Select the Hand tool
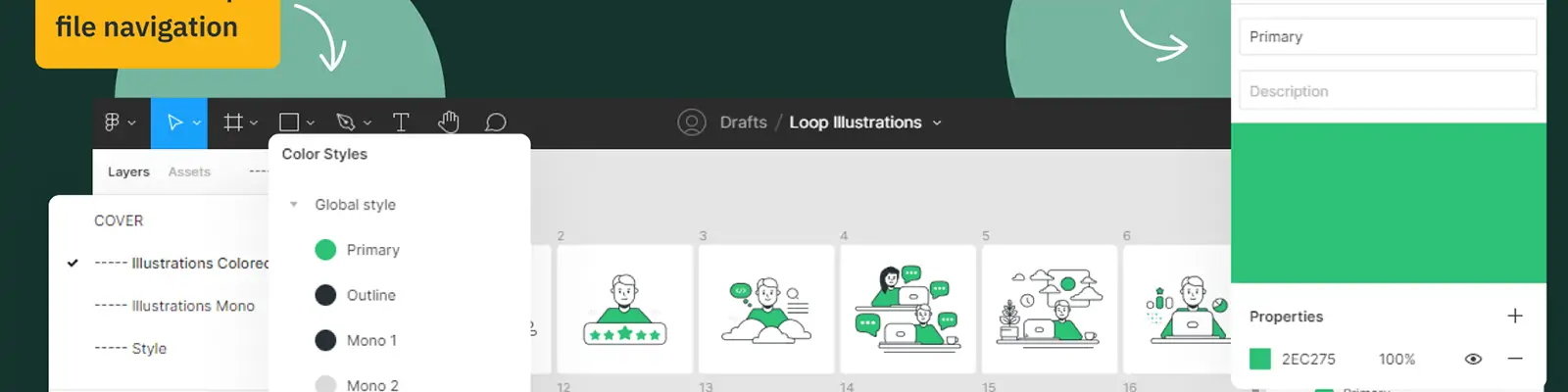Image resolution: width=1568 pixels, height=392 pixels. (449, 122)
